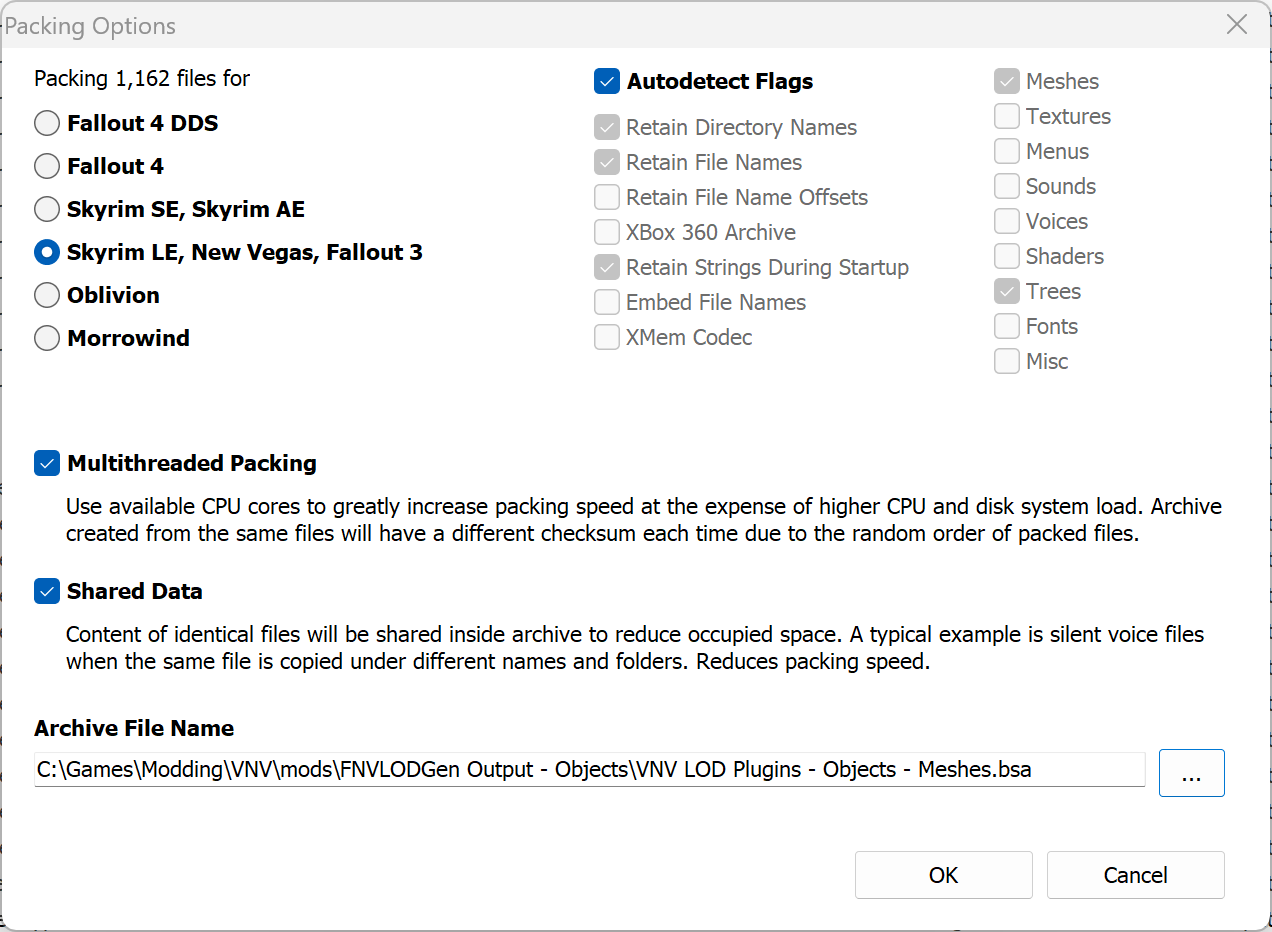
Task: Select Skyrim SE, Skyrim AE format
Action: click(x=47, y=209)
